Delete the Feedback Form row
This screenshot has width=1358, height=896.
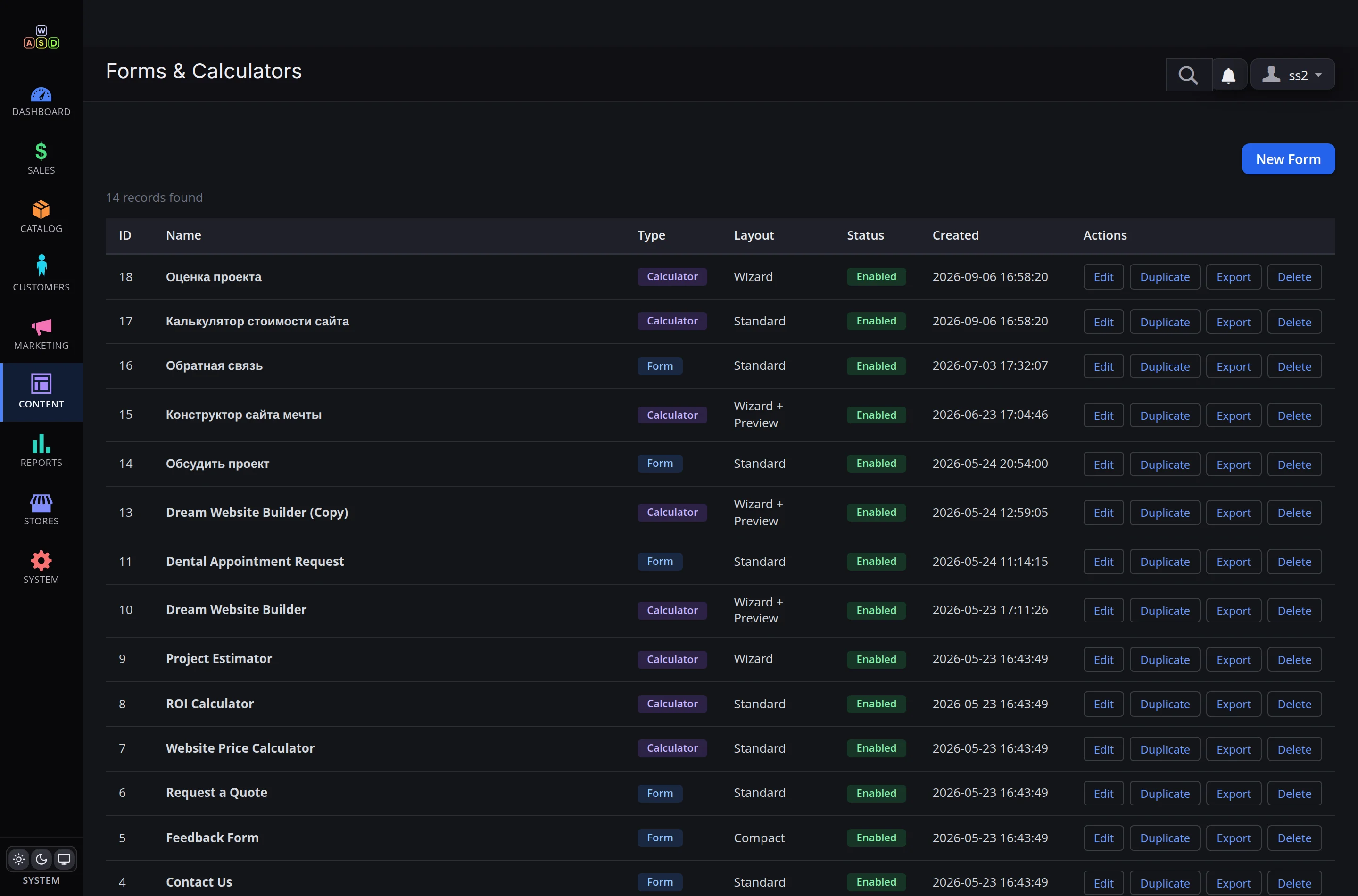[x=1294, y=838]
